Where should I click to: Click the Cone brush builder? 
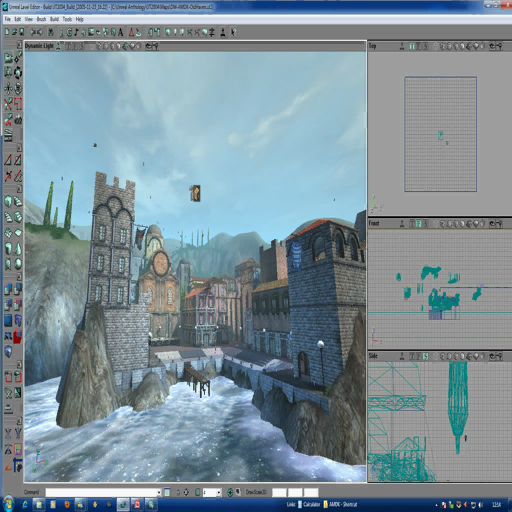tap(18, 248)
